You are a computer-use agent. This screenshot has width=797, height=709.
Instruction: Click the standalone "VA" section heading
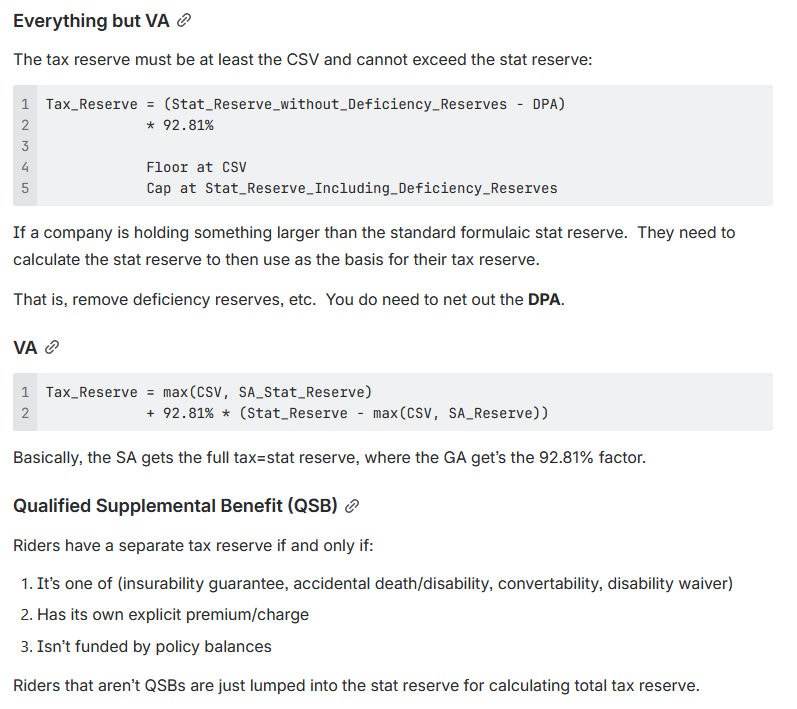click(25, 348)
